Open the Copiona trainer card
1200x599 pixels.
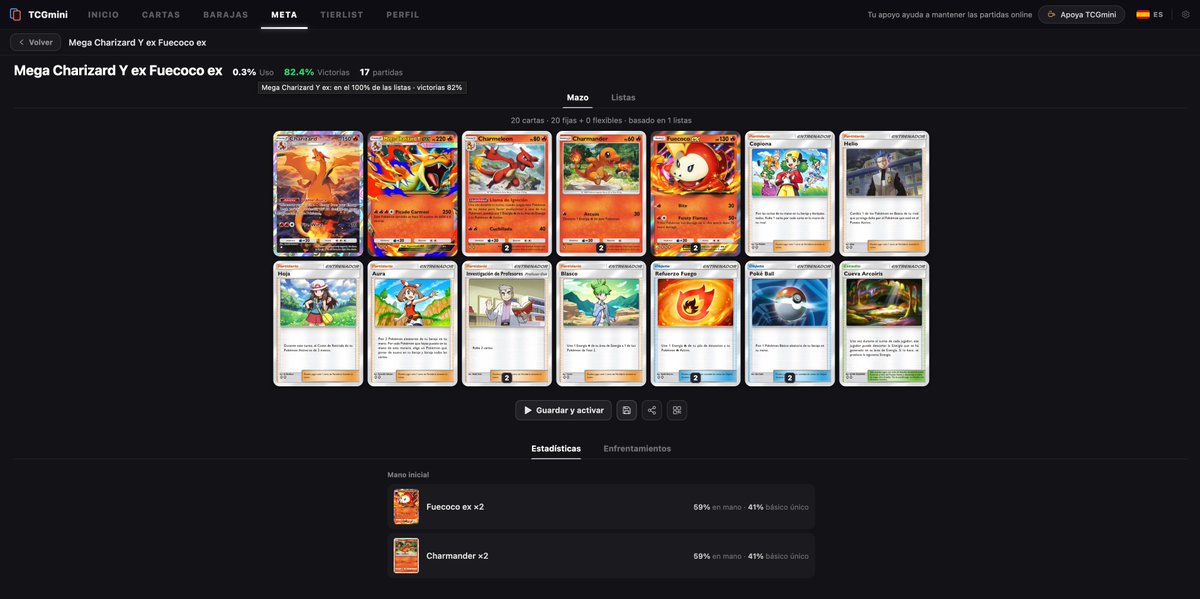(x=790, y=193)
